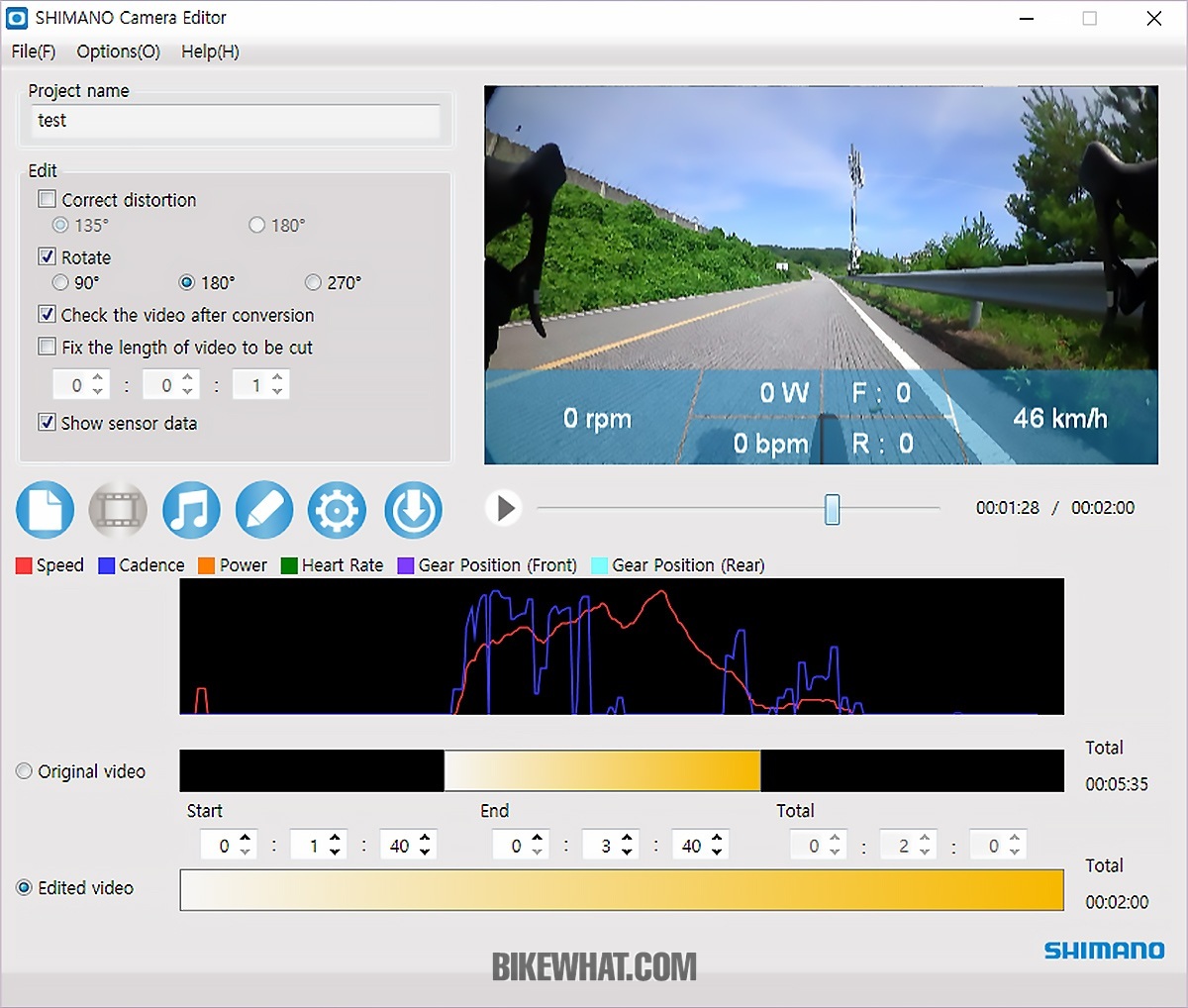Close the SHIMANO Camera Editor window

pos(1154,18)
